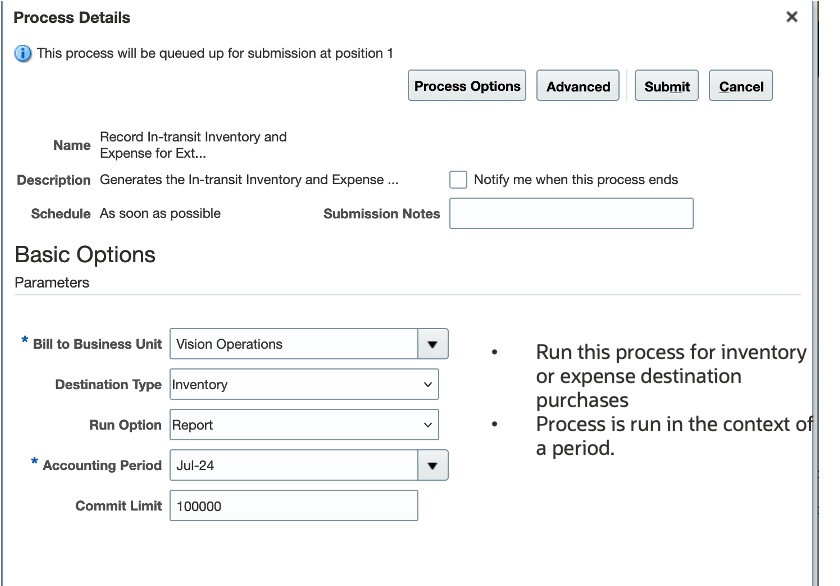Click the truncated Description text
The image size is (840, 586).
click(x=249, y=180)
